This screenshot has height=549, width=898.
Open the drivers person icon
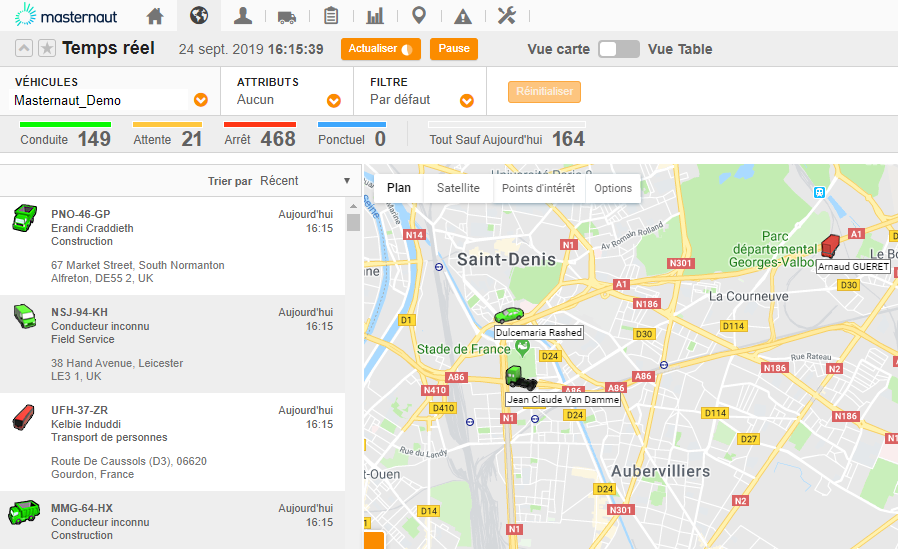[243, 15]
